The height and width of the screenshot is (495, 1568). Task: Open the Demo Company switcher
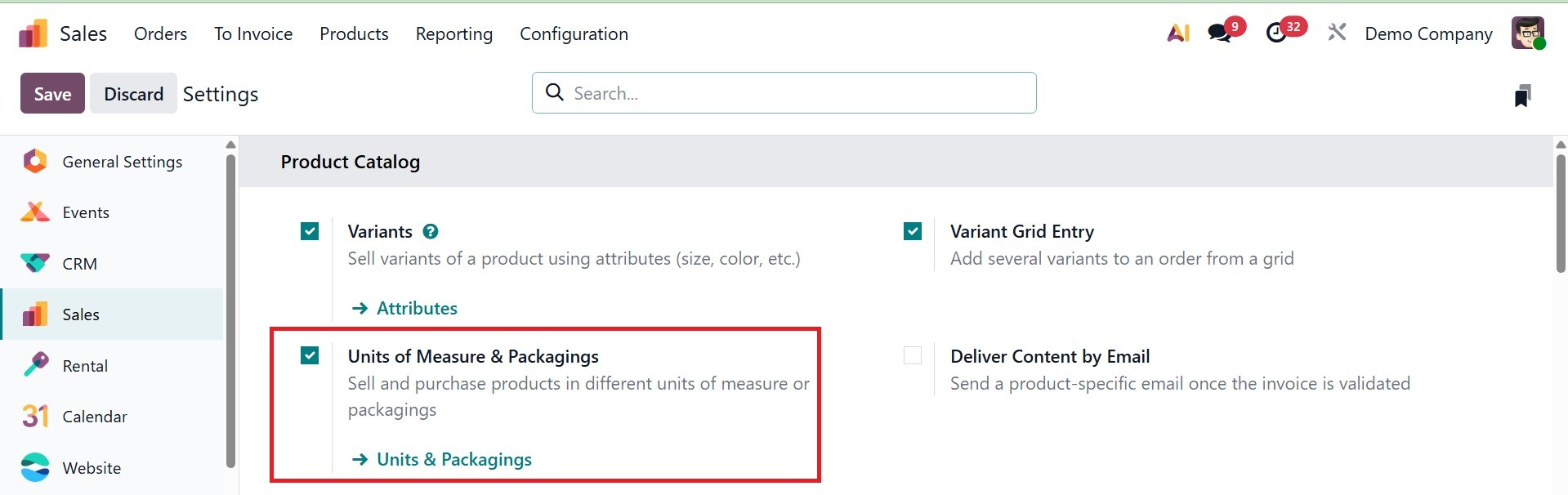pos(1428,34)
